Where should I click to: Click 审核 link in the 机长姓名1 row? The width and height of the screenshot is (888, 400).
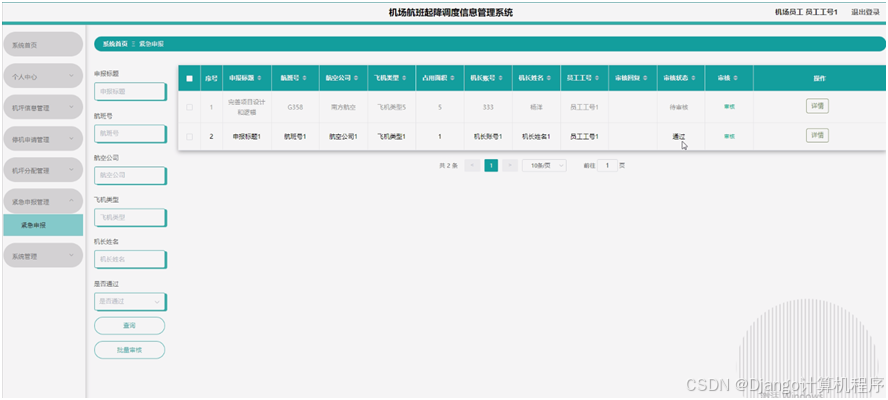729,137
